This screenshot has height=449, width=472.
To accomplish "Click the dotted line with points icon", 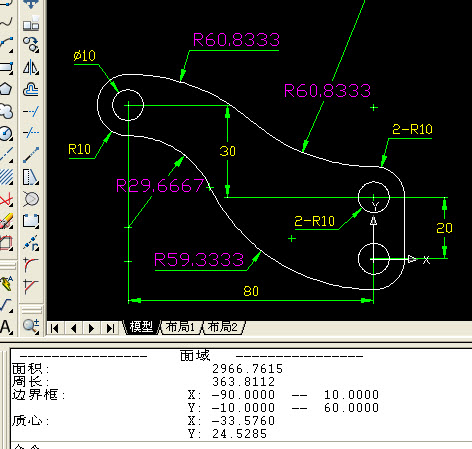I will (x=31, y=243).
